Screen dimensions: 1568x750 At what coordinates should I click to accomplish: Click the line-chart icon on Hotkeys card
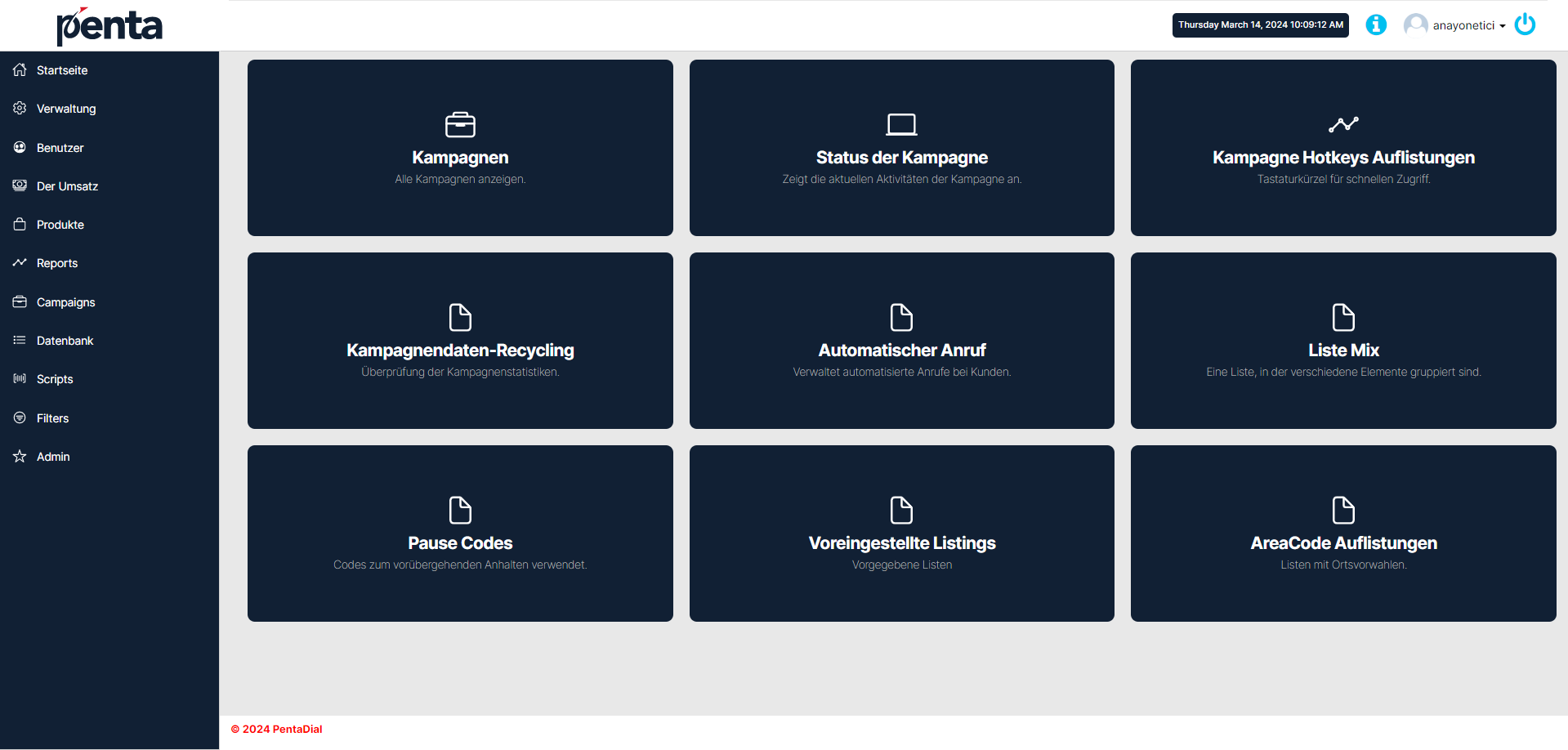coord(1343,124)
